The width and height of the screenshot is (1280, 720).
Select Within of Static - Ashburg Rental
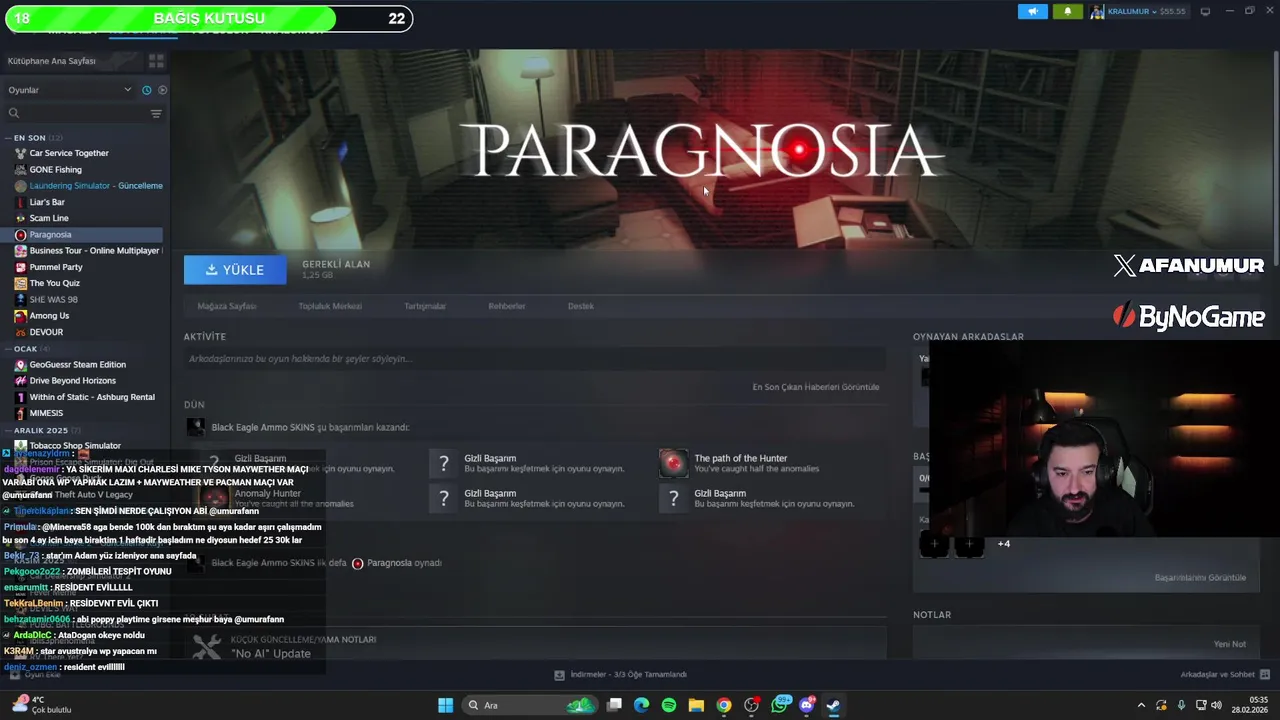point(92,397)
